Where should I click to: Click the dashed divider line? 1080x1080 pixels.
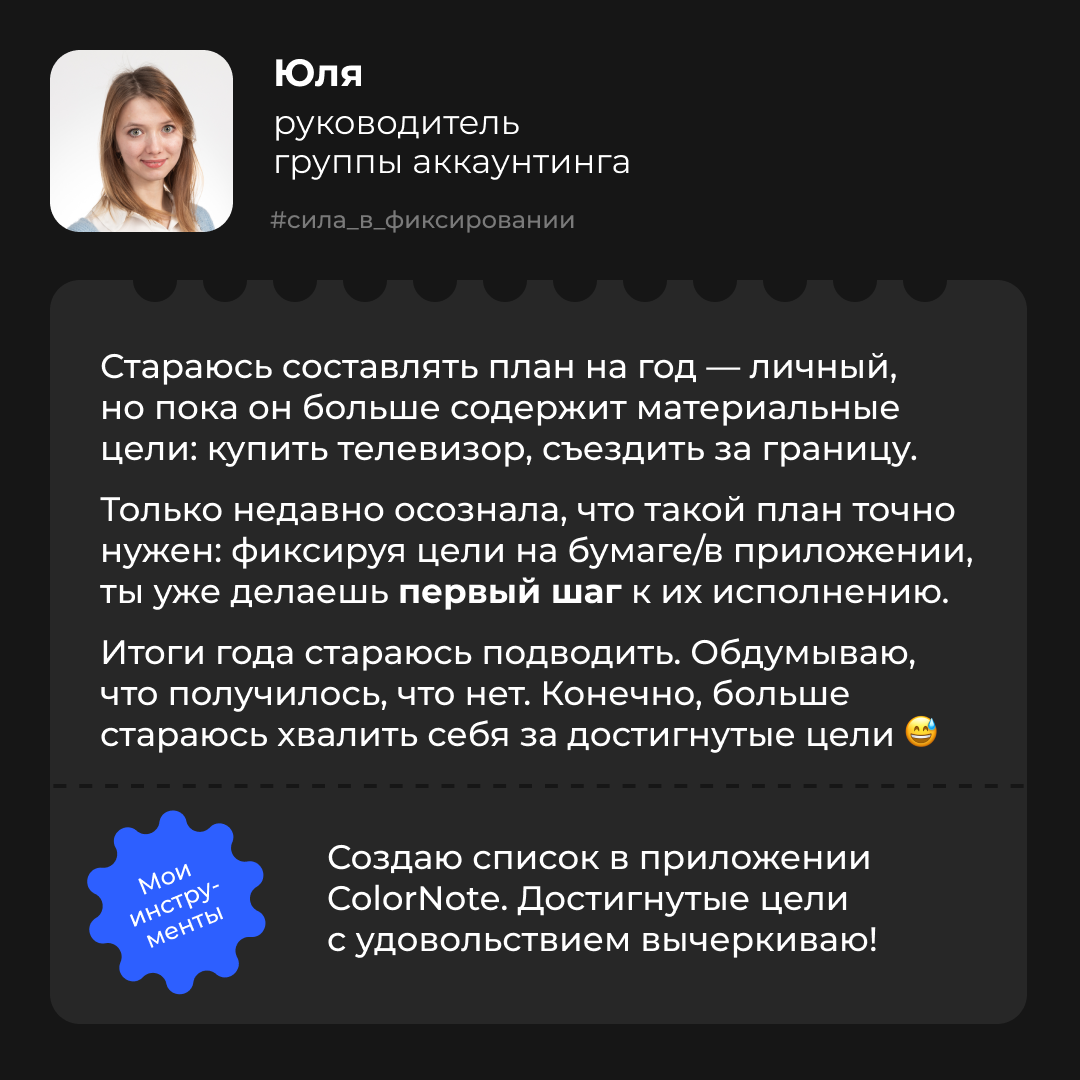pos(540,786)
